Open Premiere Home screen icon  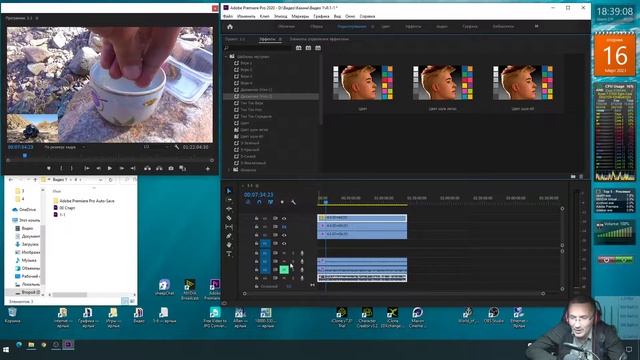tap(230, 27)
